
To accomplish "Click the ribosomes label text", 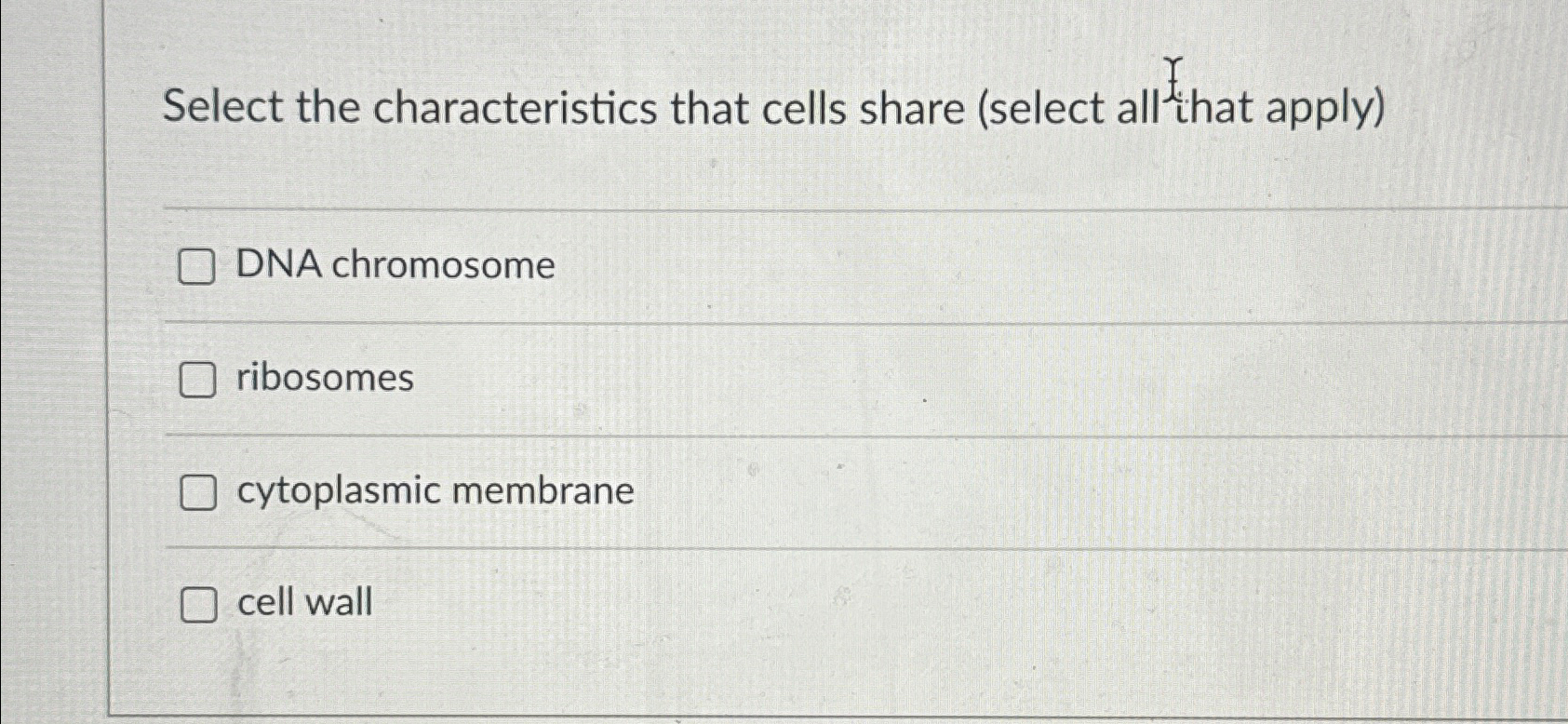I will pyautogui.click(x=324, y=379).
